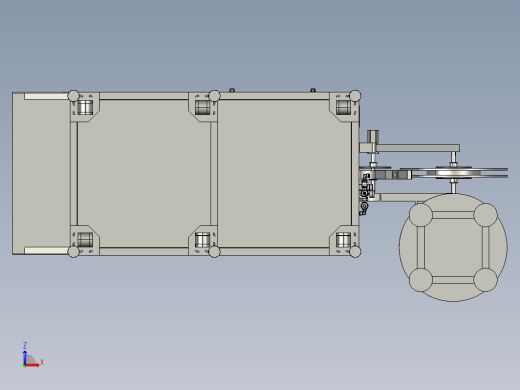Select the narrow leftmost panel of the frame
Image resolution: width=520 pixels, height=390 pixels.
(41, 173)
